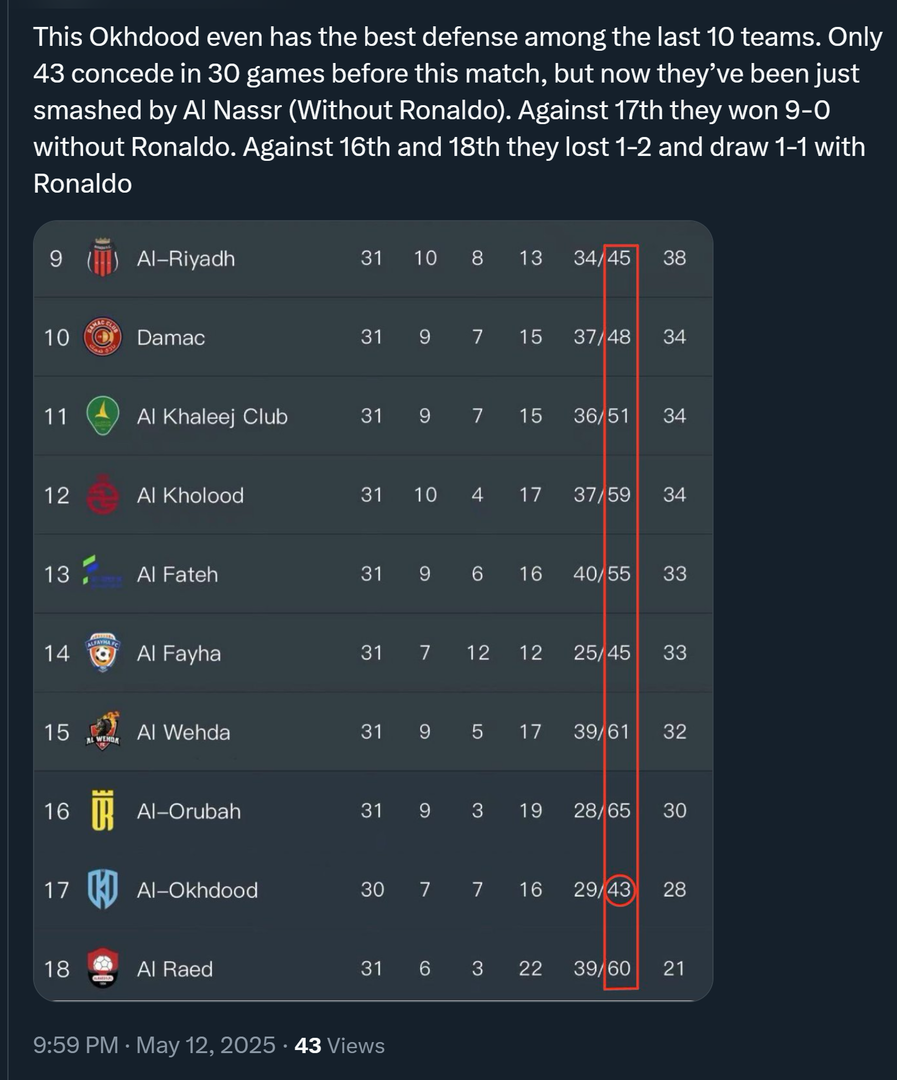Select the Al-Okhdood team name

197,890
